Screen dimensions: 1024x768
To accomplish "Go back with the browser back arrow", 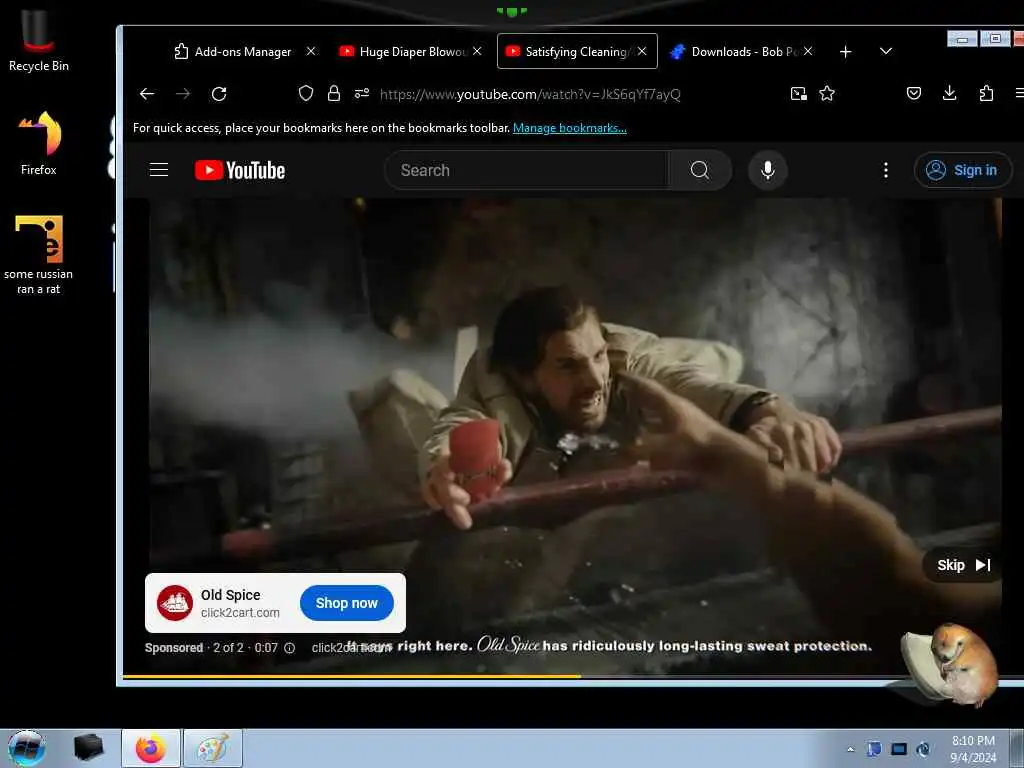I will [x=147, y=94].
